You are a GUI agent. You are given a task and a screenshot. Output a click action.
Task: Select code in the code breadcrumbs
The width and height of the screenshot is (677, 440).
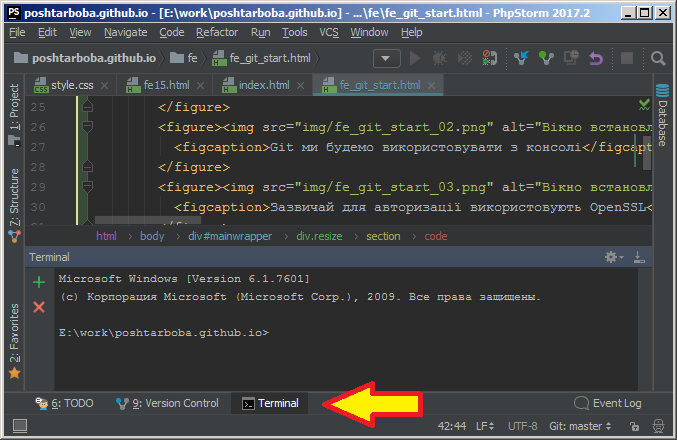436,236
